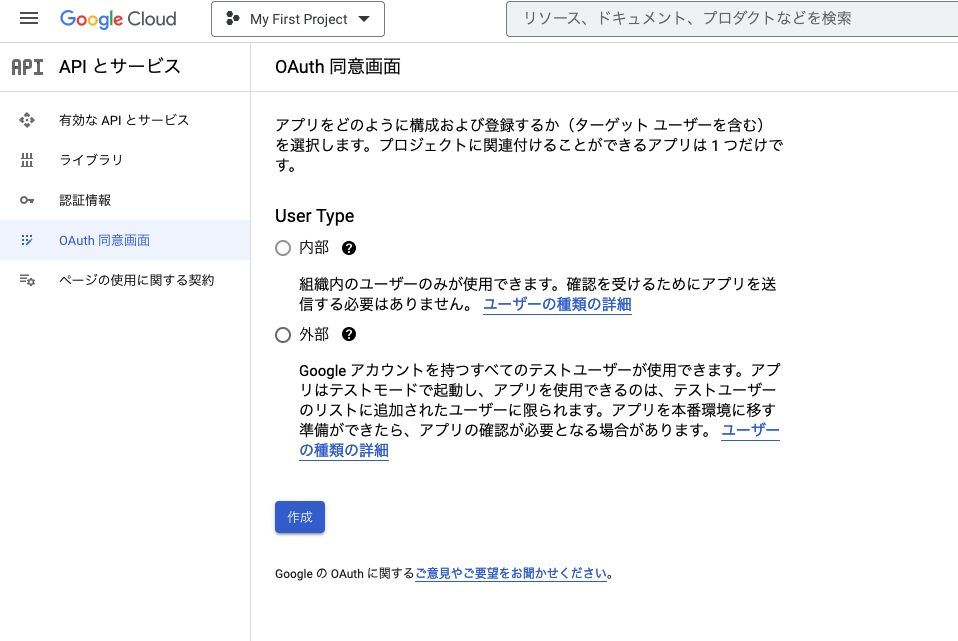
Task: Click the 認証情報 key icon
Action: pyautogui.click(x=28, y=200)
